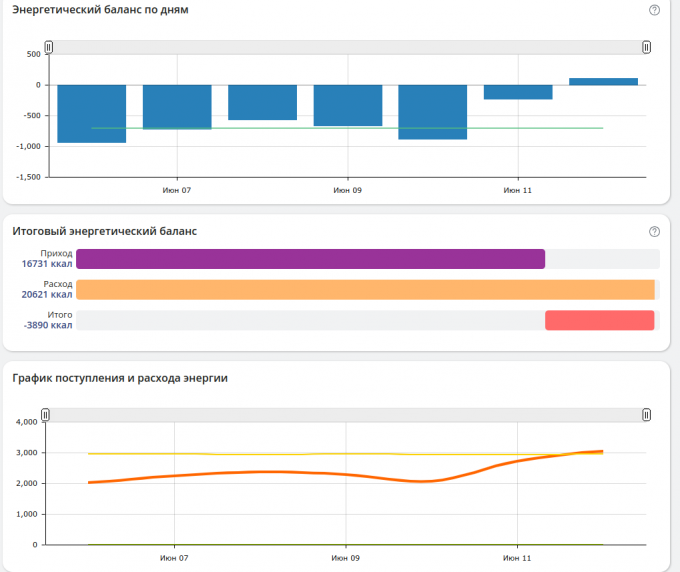Click right range handle of daily balance chart
The height and width of the screenshot is (572, 680).
646,47
